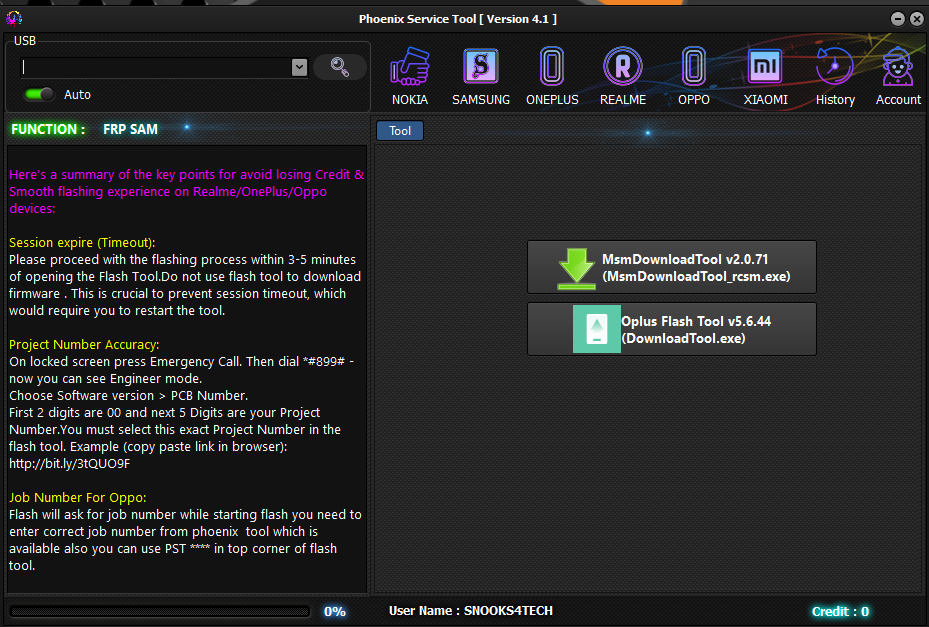Click the Project Number Accuracy heading
This screenshot has height=627, width=929.
(x=84, y=344)
